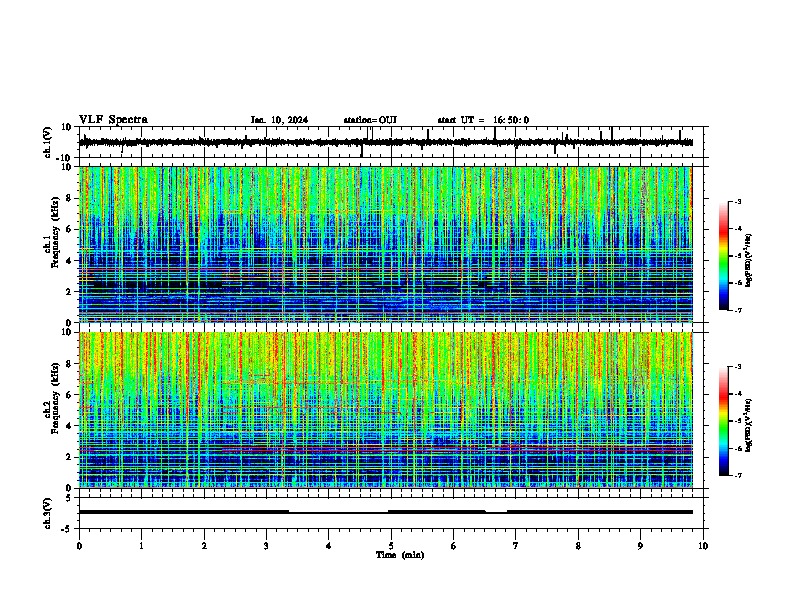Click the "6" kHz tick on ch.2 spectrogram axis

click(x=69, y=395)
